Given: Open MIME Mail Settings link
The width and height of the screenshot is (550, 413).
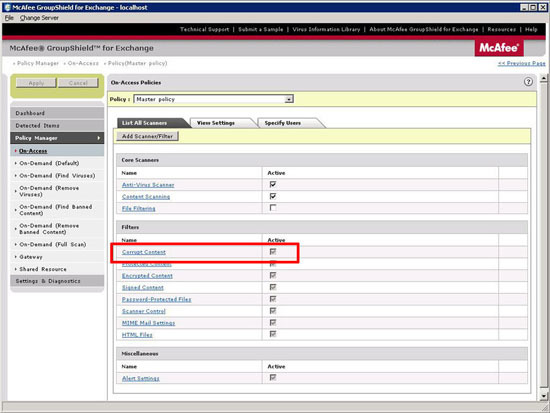Looking at the screenshot, I should point(148,323).
